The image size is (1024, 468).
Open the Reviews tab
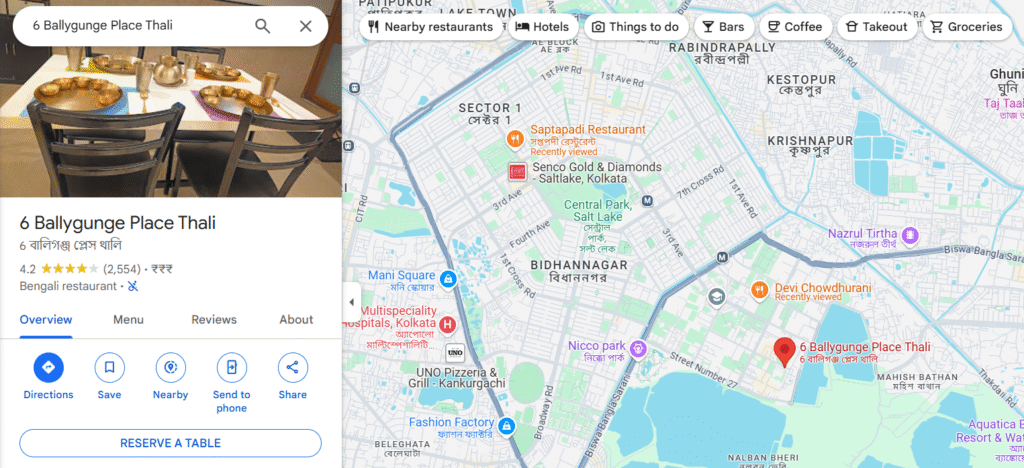214,320
